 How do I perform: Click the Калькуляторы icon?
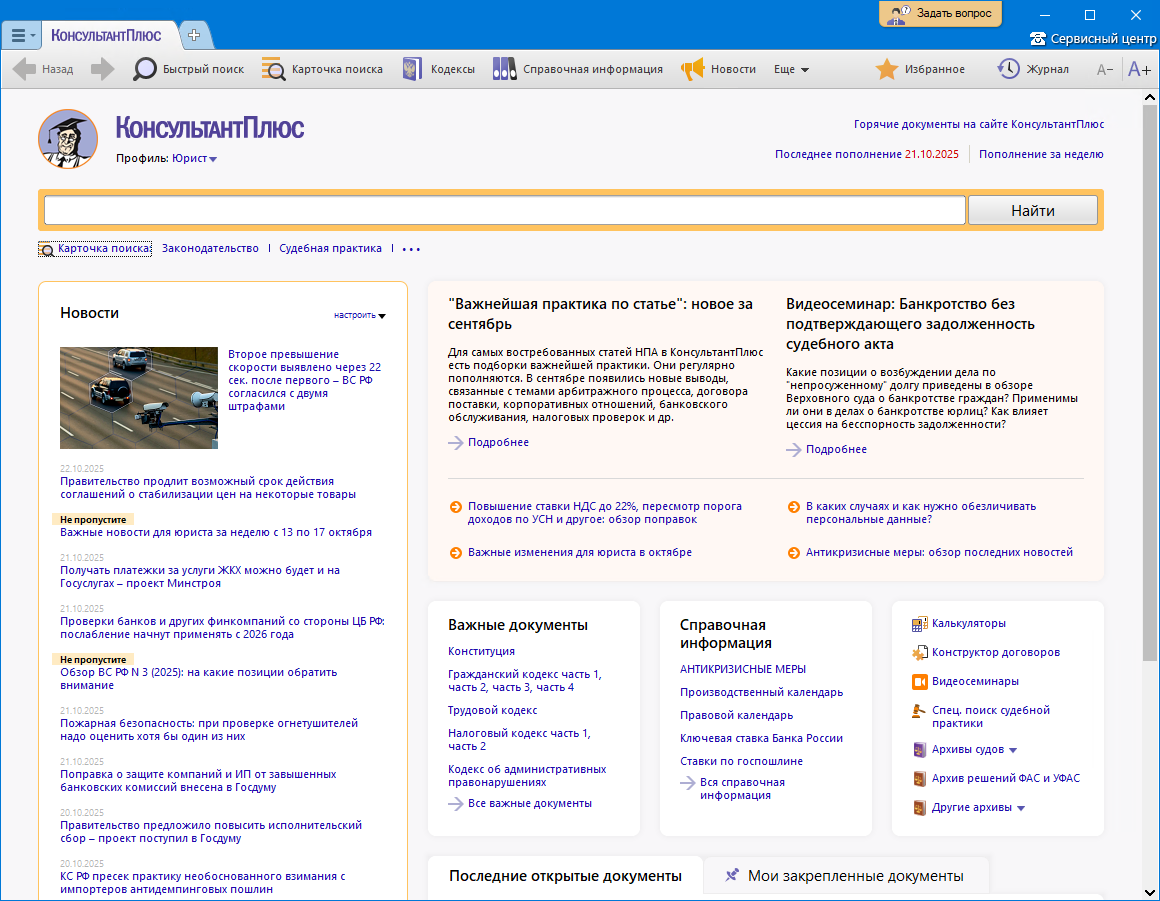click(x=920, y=624)
